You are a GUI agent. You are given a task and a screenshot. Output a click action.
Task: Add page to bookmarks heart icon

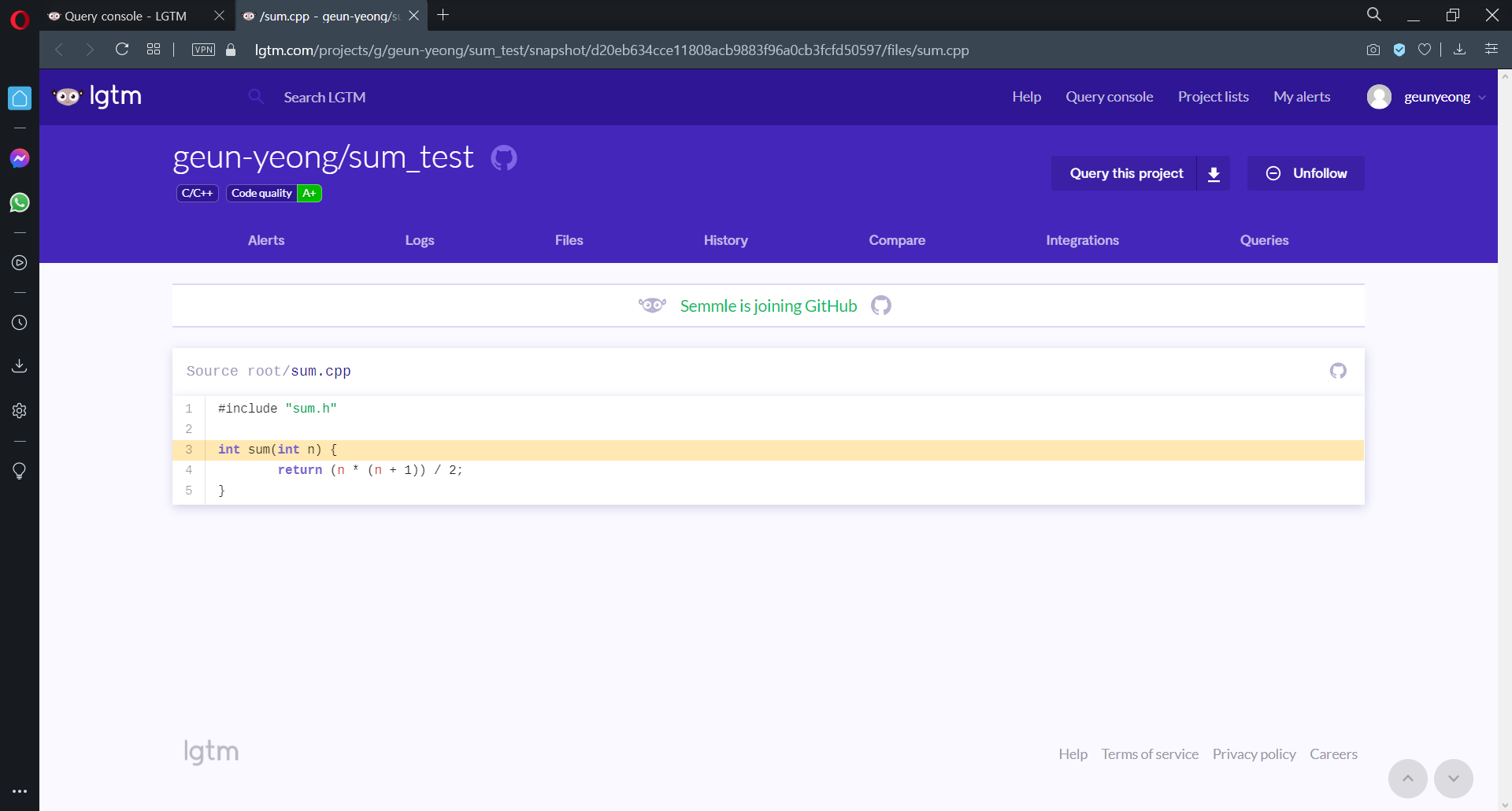coord(1425,50)
